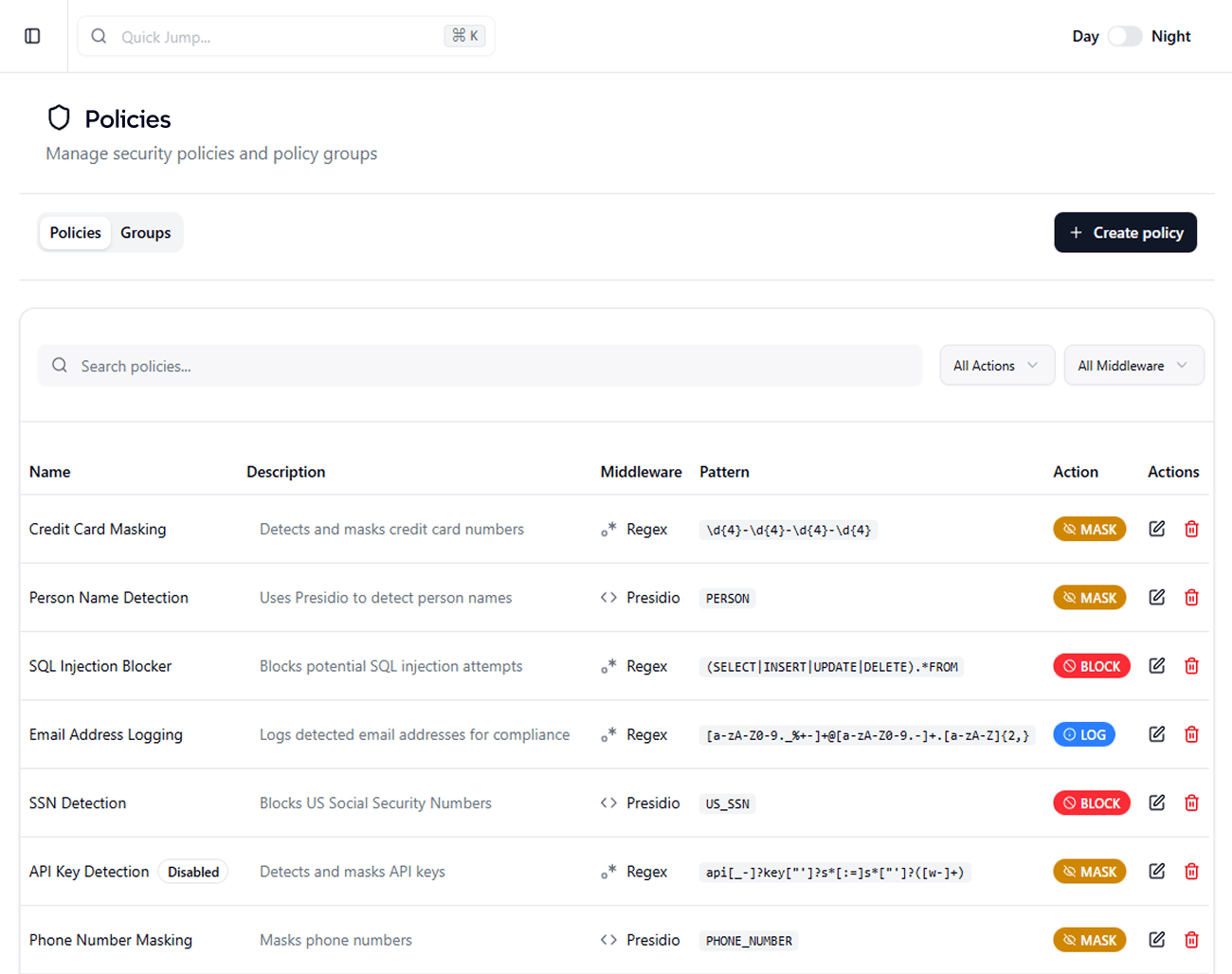Switch to the Policies tab
The image size is (1232, 974).
pyautogui.click(x=75, y=232)
